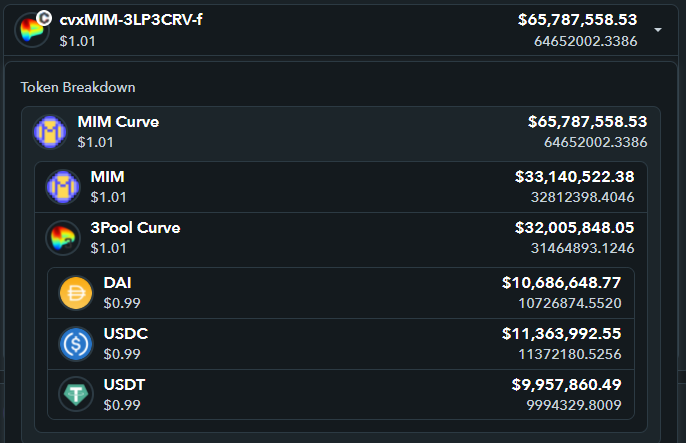
Task: Click the Token Breakdown heading
Action: (x=78, y=87)
